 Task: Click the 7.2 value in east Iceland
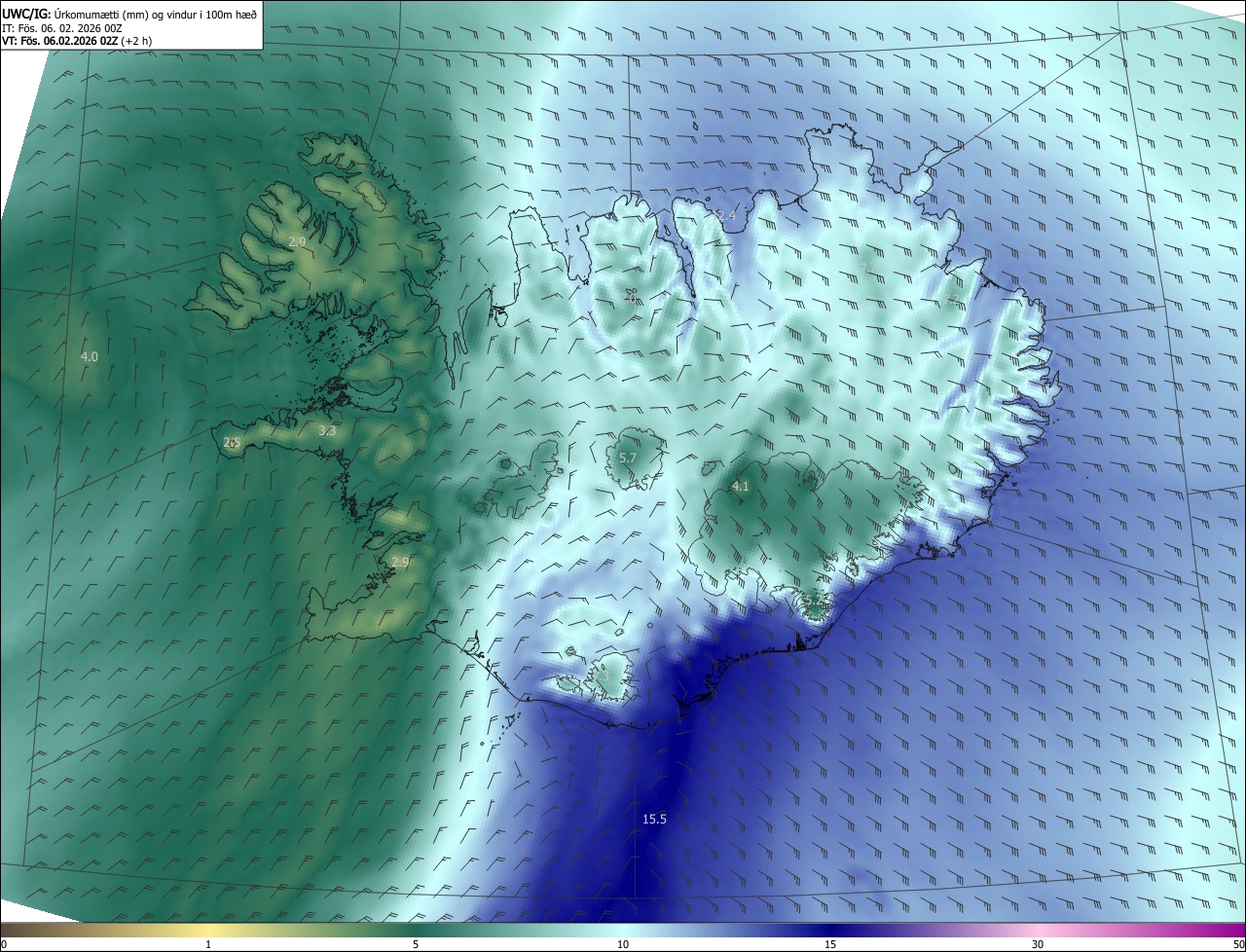pyautogui.click(x=954, y=299)
